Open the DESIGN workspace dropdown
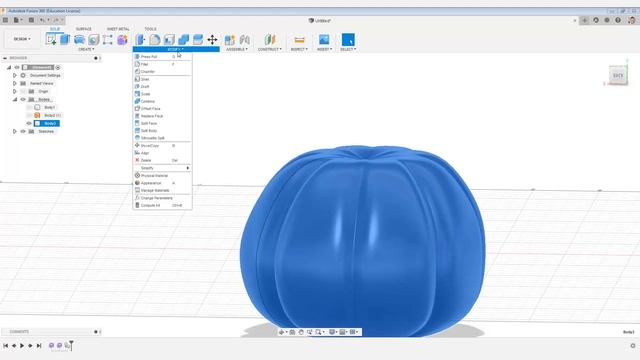This screenshot has height=360, width=640. [22, 39]
